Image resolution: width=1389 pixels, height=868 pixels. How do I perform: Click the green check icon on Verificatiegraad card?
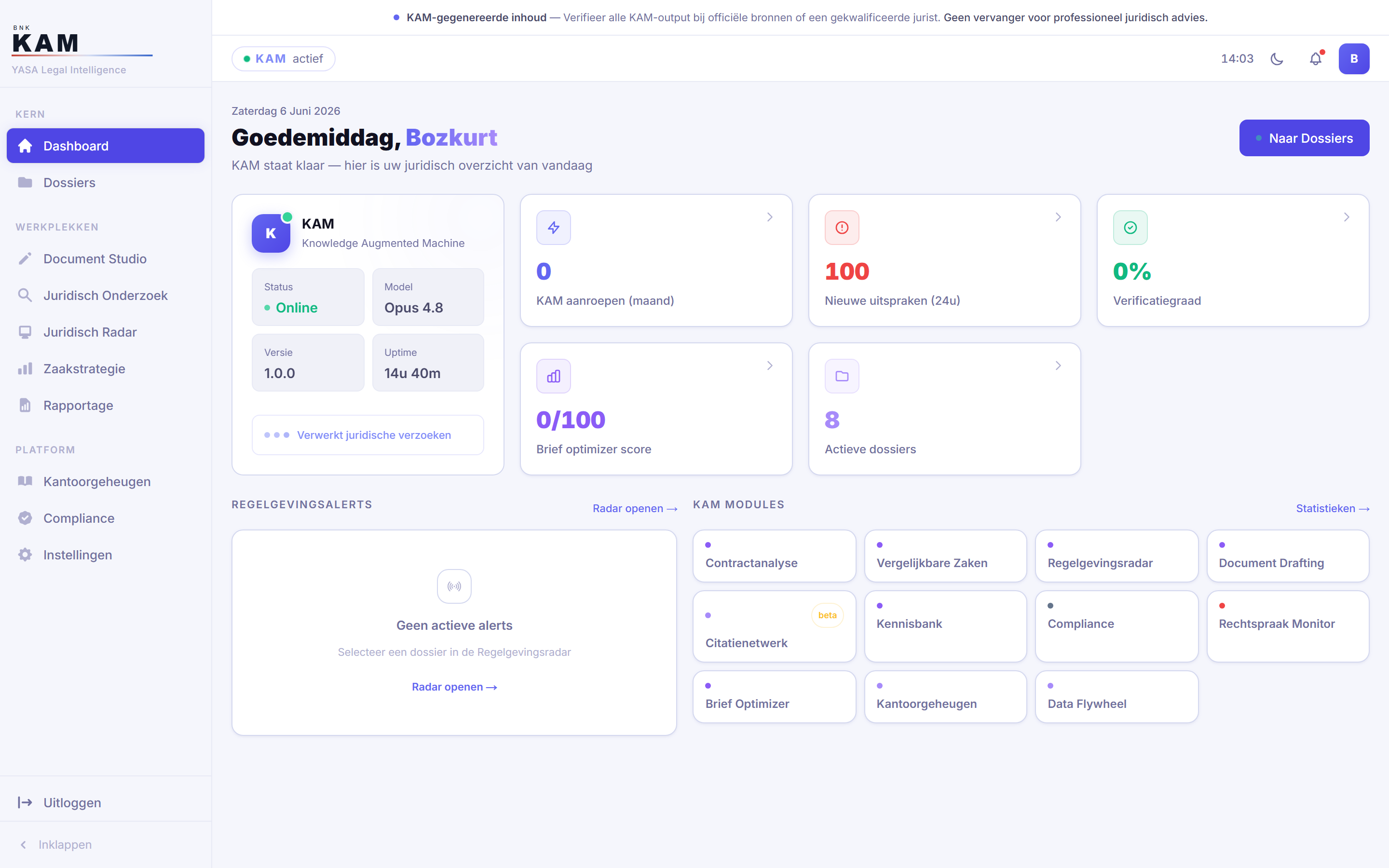(1130, 228)
